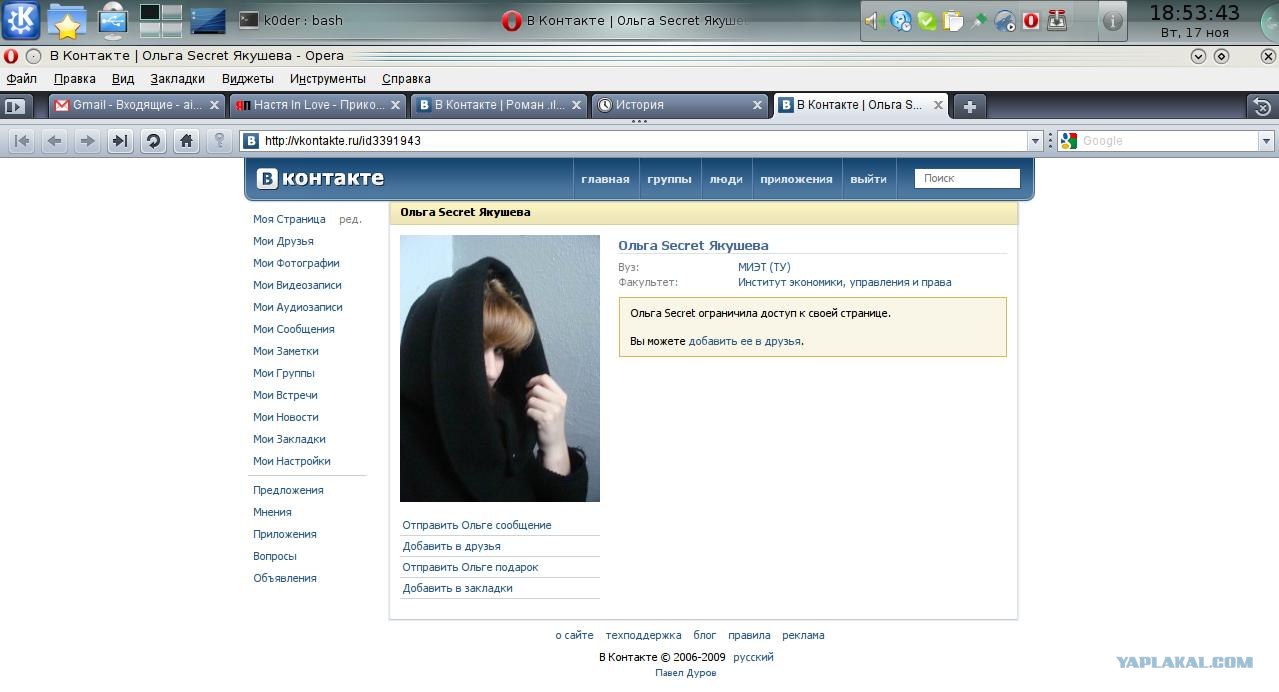The height and width of the screenshot is (692, 1279).
Task: Open the люди header link
Action: (x=726, y=179)
